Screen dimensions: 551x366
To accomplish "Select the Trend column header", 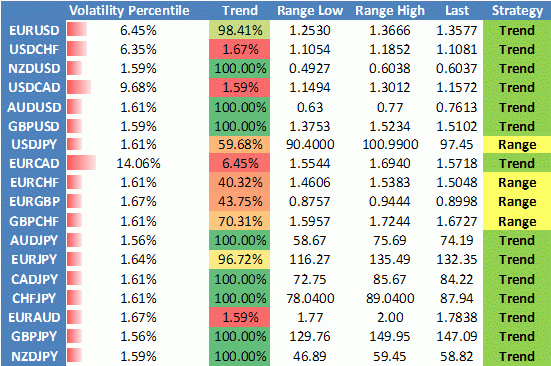I will coord(240,11).
